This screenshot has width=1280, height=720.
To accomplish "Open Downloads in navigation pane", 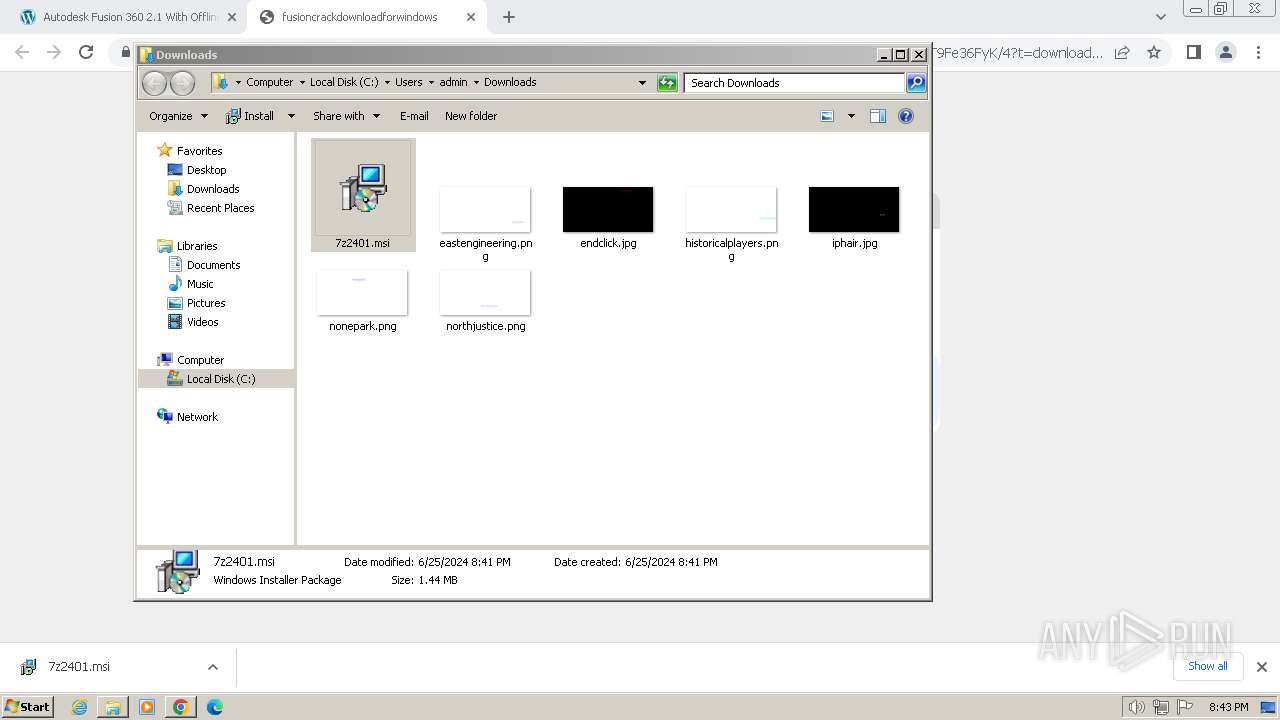I will coord(213,189).
